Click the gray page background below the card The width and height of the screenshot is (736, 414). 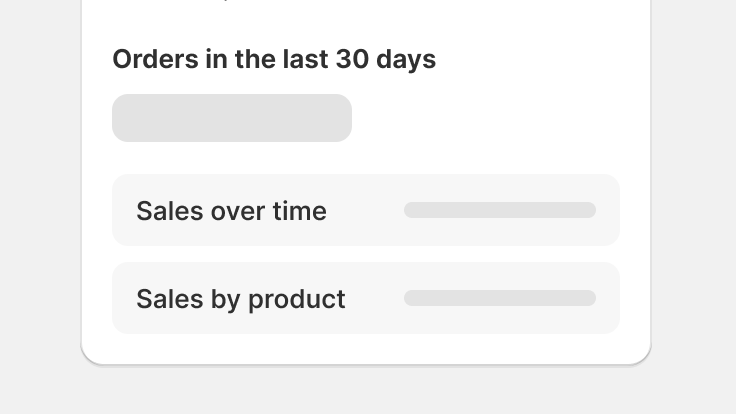point(366,391)
